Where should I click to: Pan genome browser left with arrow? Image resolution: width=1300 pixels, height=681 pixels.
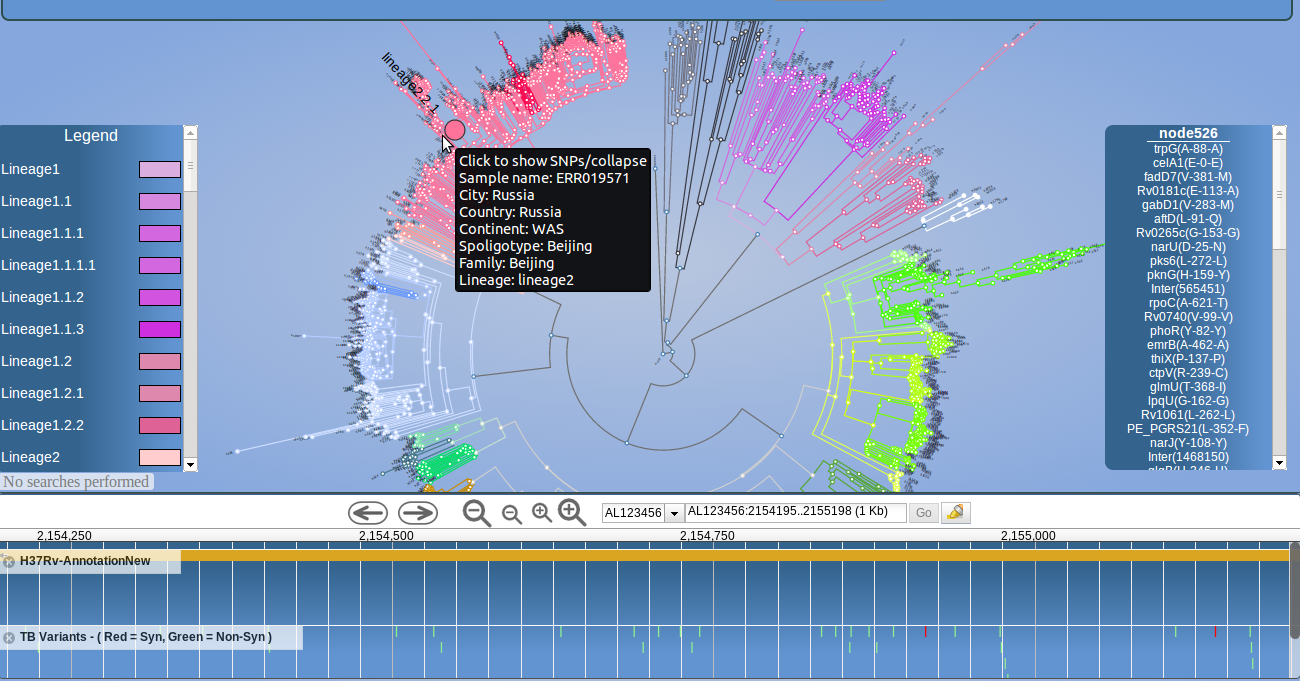coord(367,513)
